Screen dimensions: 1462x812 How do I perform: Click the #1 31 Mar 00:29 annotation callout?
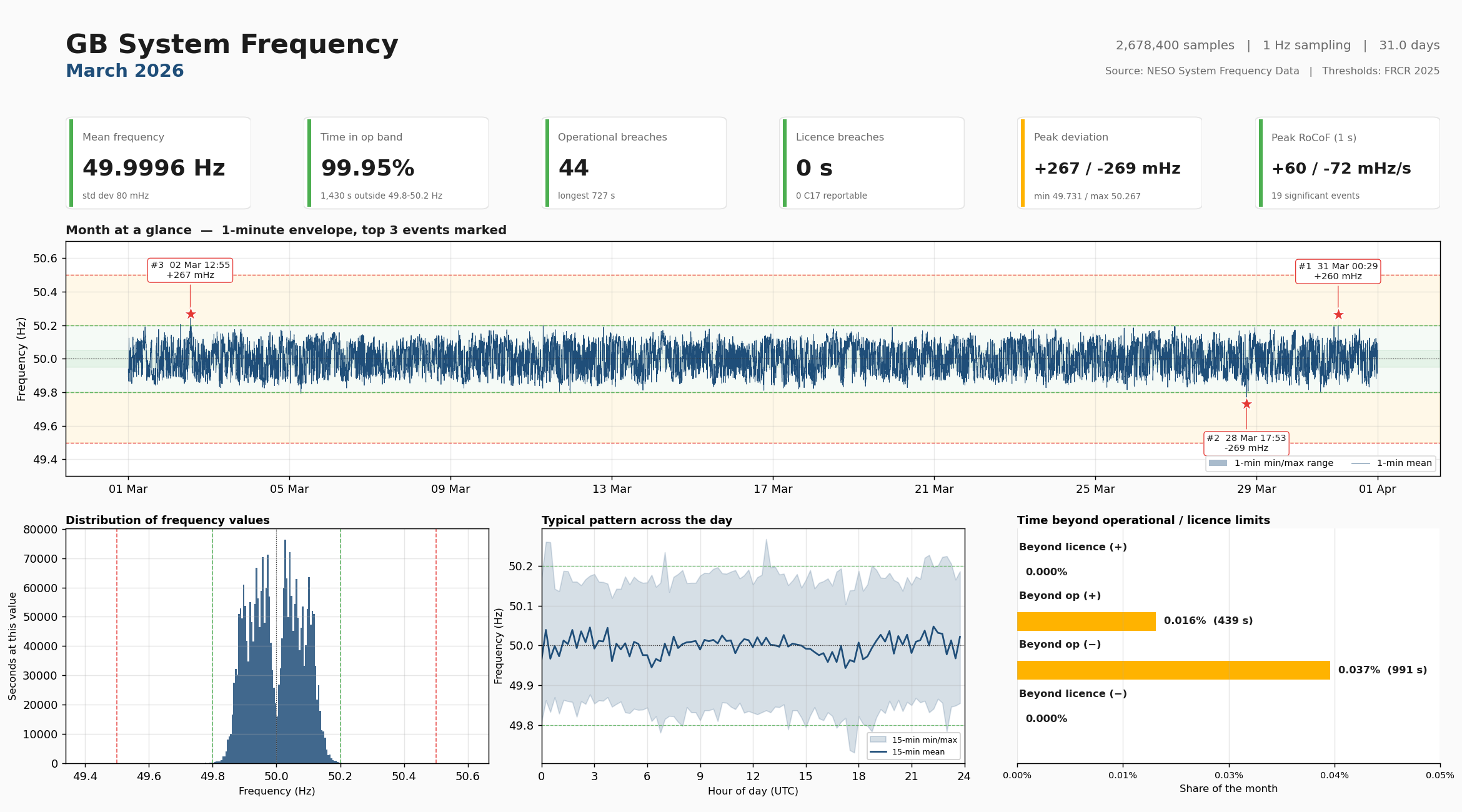1336,270
